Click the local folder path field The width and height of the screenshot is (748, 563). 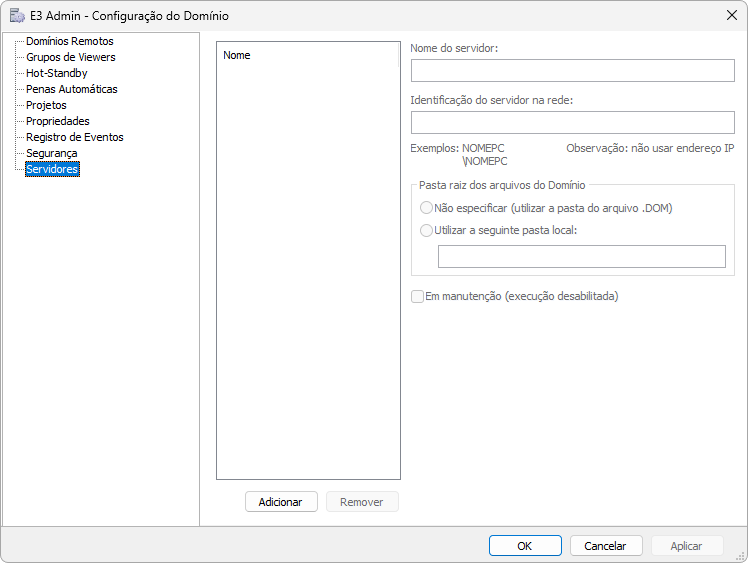581,257
